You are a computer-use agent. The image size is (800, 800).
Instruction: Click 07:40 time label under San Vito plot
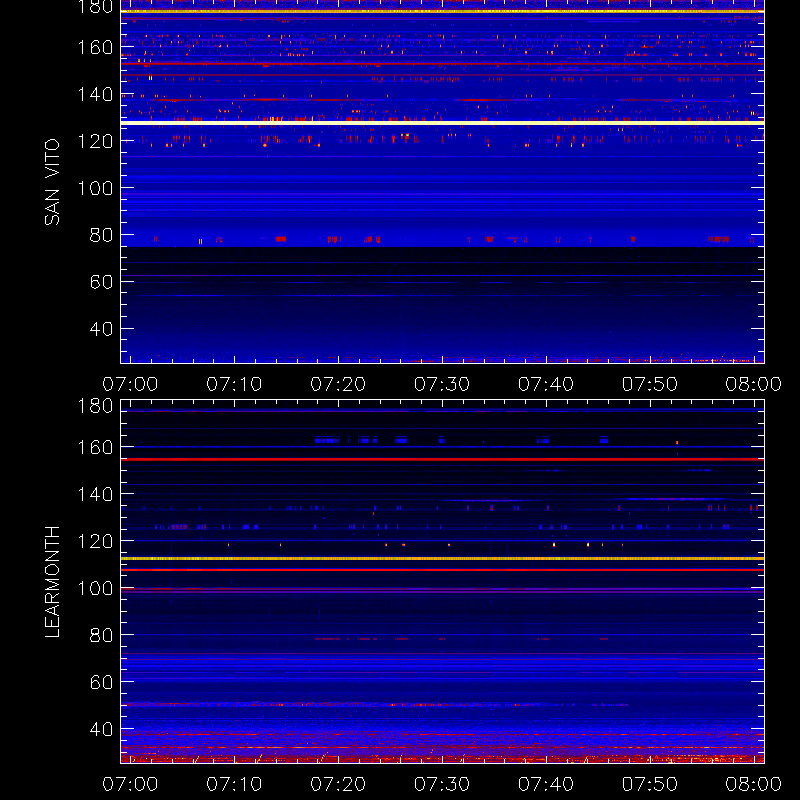(x=546, y=384)
